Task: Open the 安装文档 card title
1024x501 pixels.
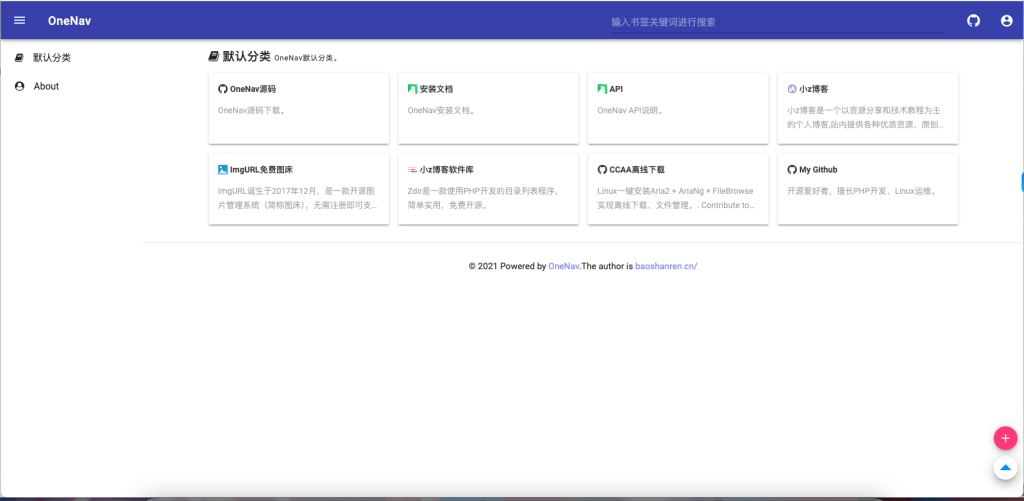Action: click(x=436, y=89)
